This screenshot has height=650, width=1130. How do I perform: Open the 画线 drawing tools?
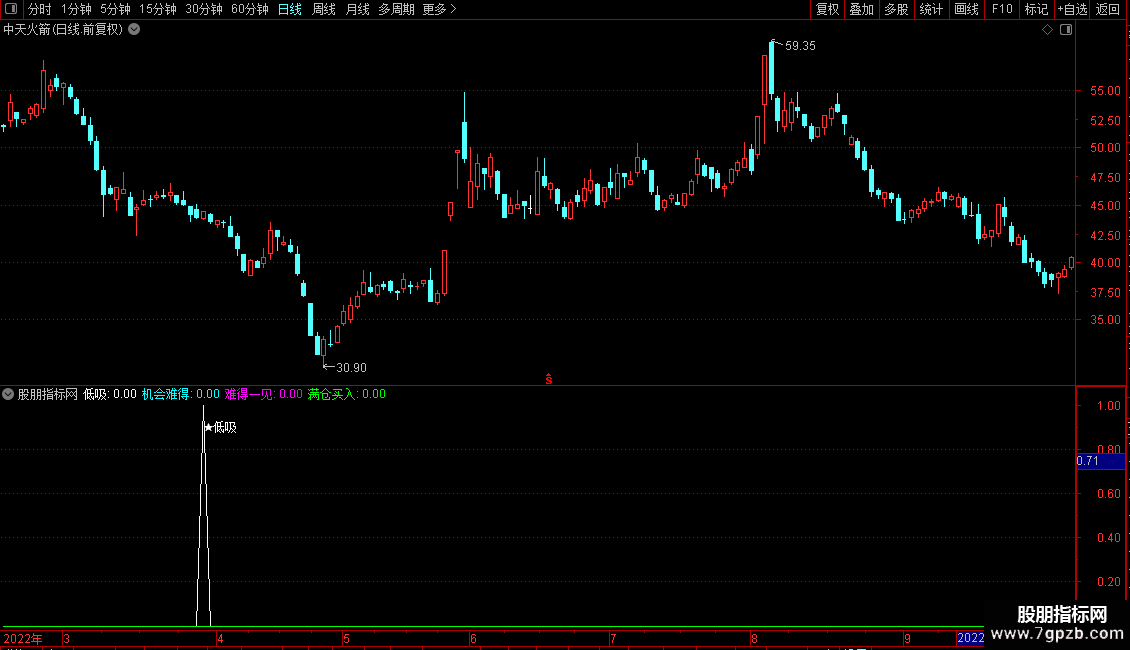coord(966,9)
